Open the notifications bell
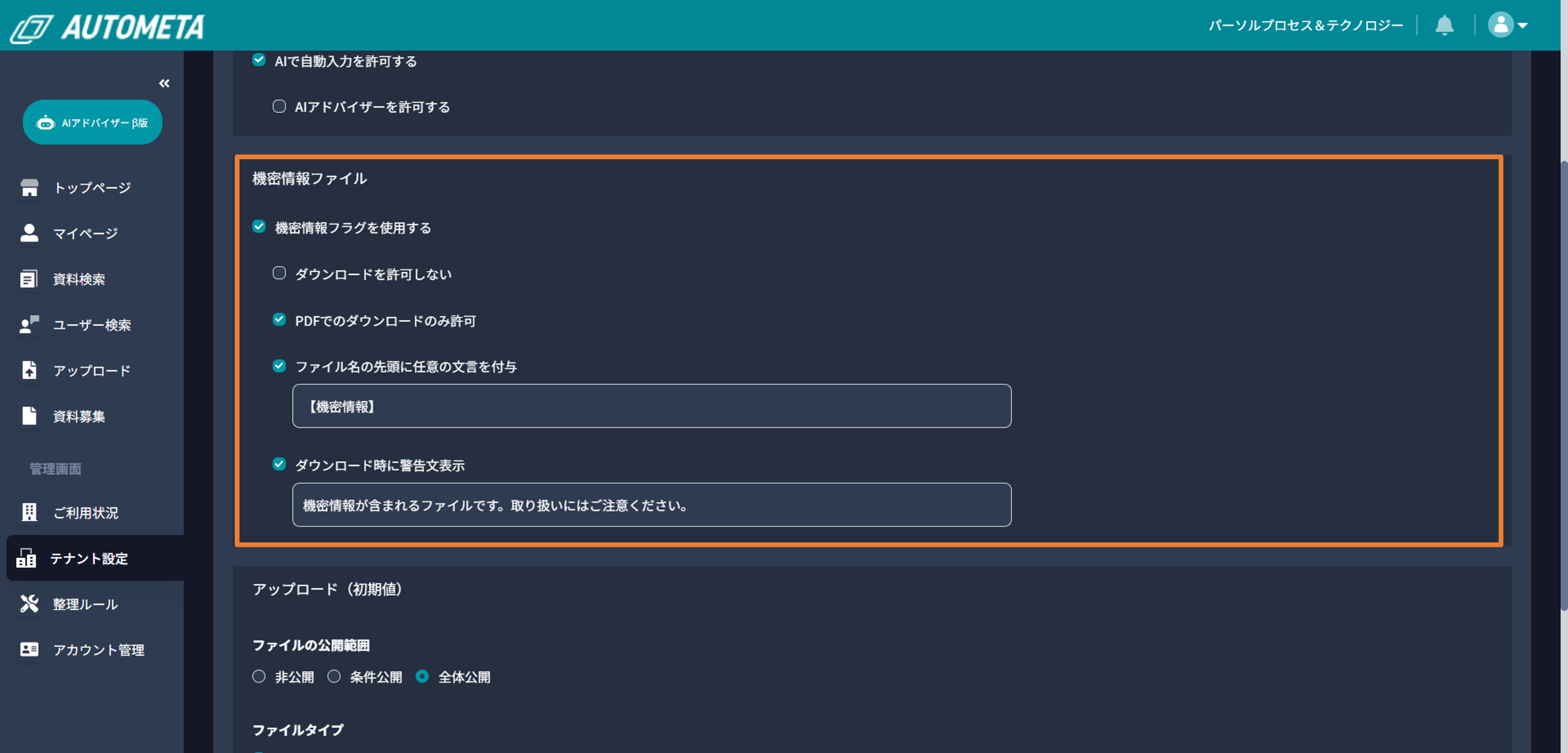 1444,26
